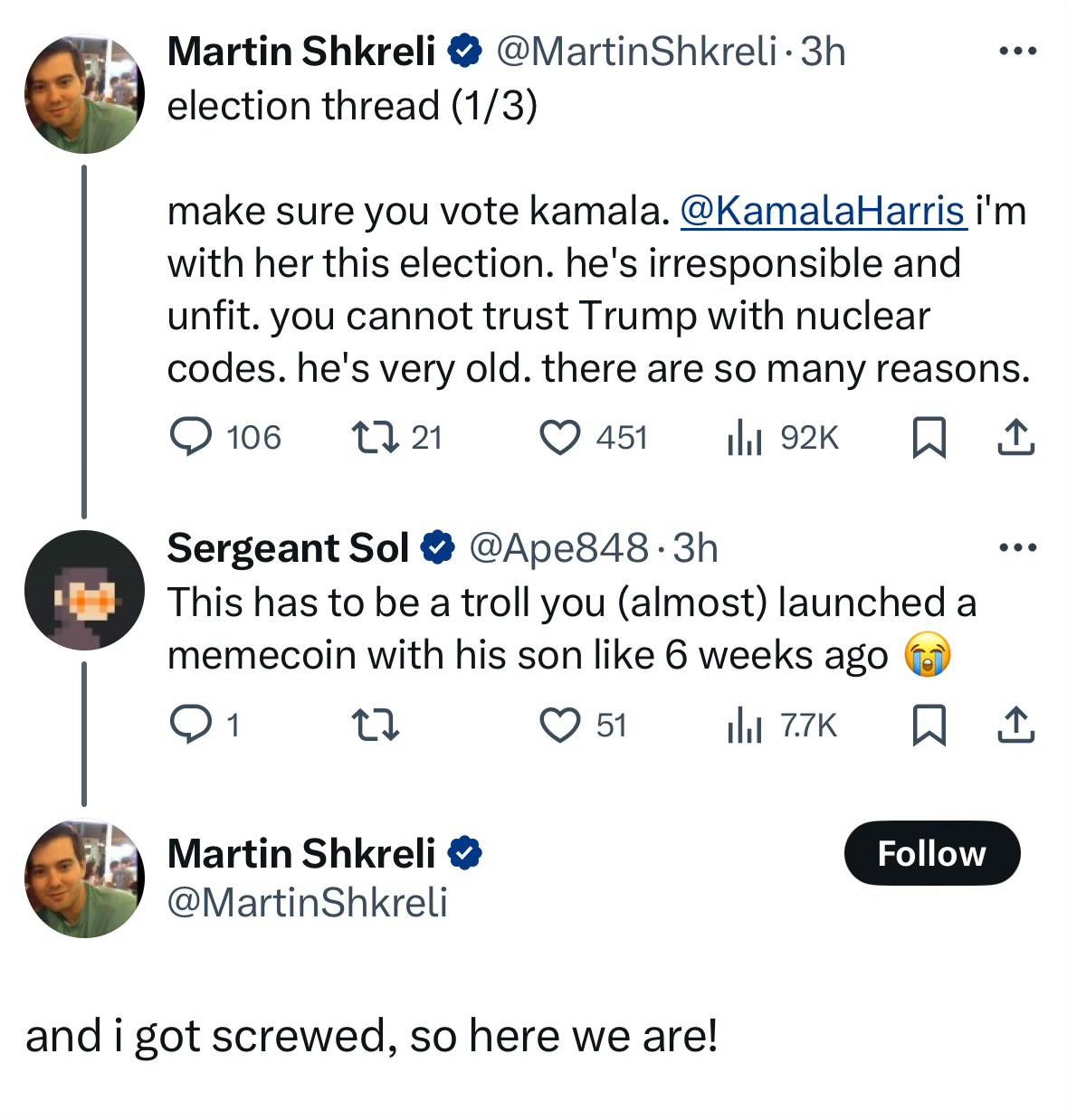Follow Martin Shkreli
The width and height of the screenshot is (1067, 1120).
(x=931, y=853)
